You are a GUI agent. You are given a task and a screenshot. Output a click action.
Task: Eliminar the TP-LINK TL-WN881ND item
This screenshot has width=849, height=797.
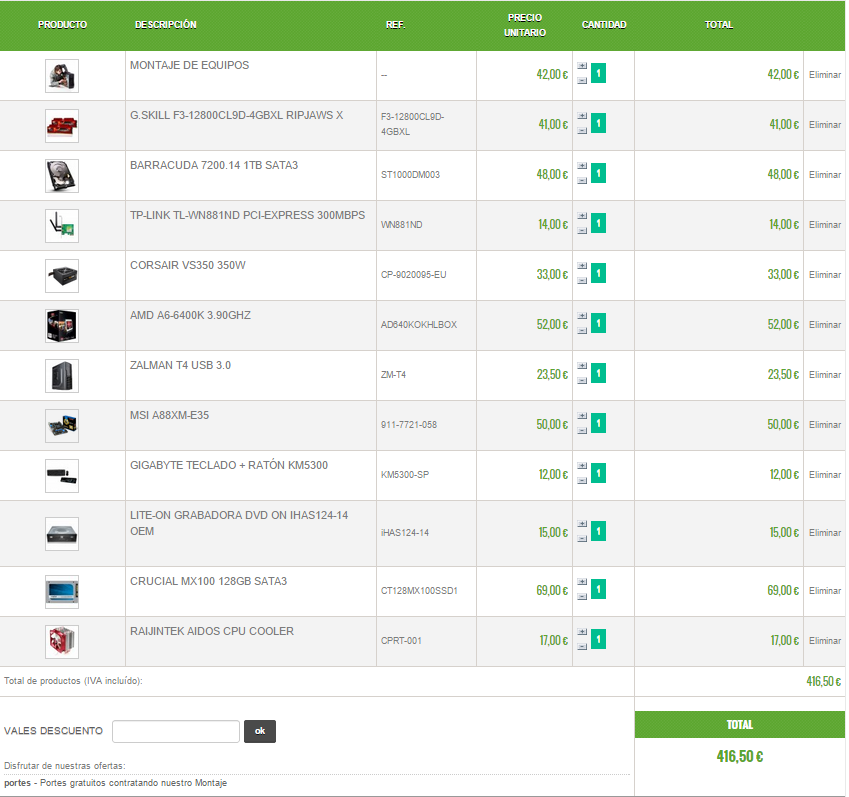825,225
